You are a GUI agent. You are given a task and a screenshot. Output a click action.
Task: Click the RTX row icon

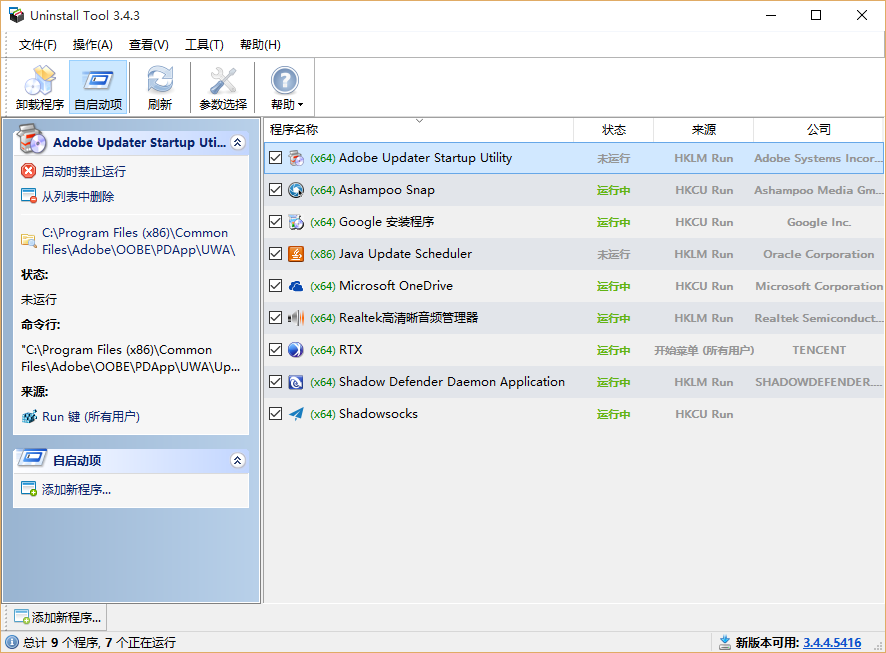pos(296,350)
